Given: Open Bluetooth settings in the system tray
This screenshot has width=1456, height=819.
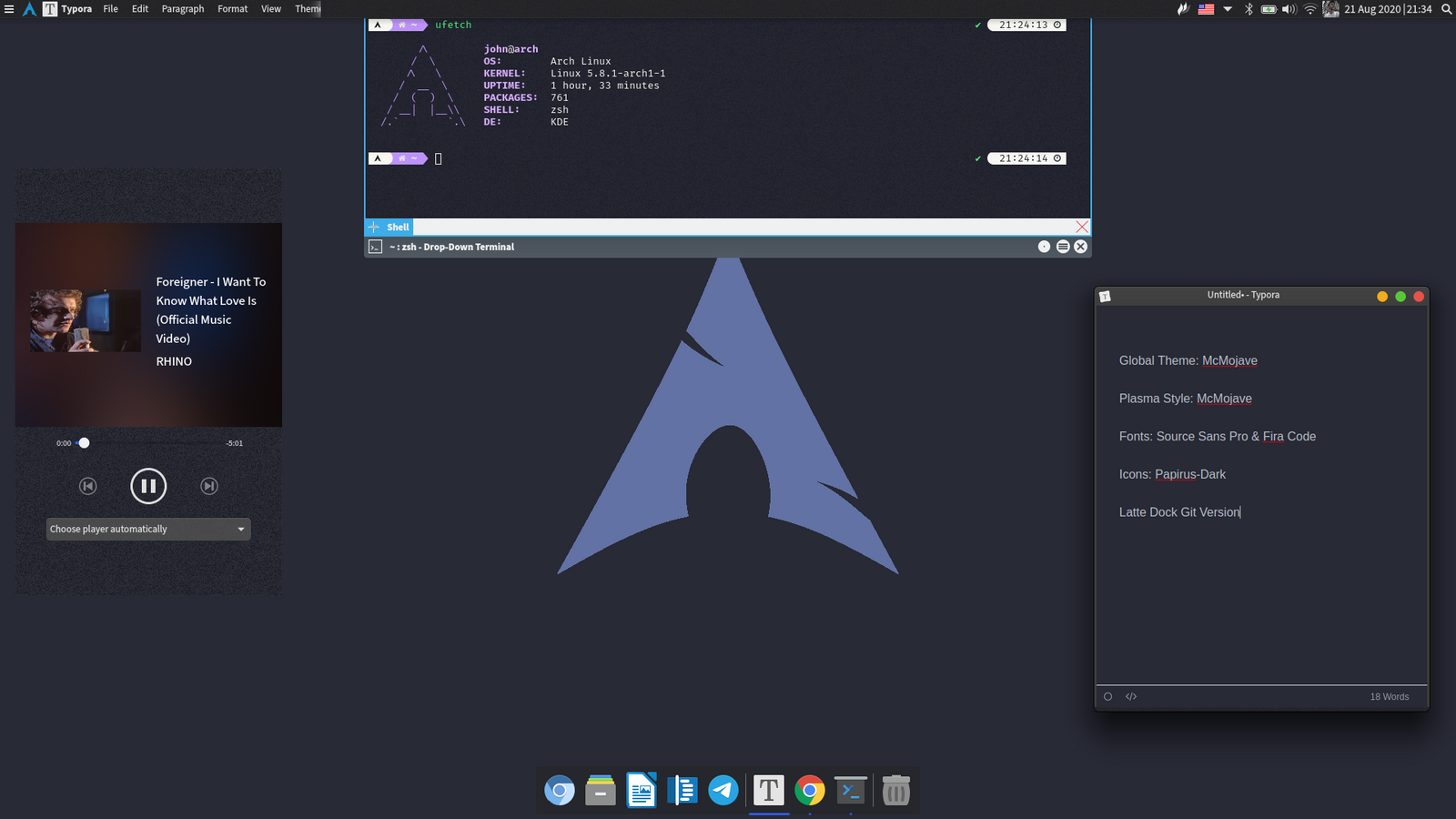Looking at the screenshot, I should (x=1249, y=9).
